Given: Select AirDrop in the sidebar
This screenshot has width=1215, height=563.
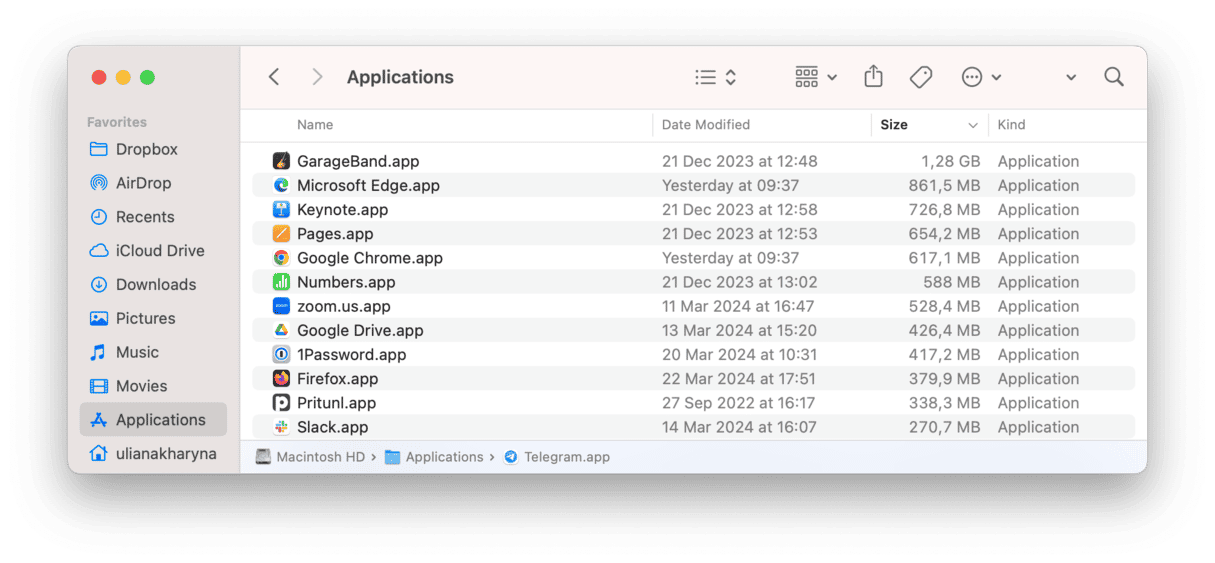Looking at the screenshot, I should [x=143, y=183].
